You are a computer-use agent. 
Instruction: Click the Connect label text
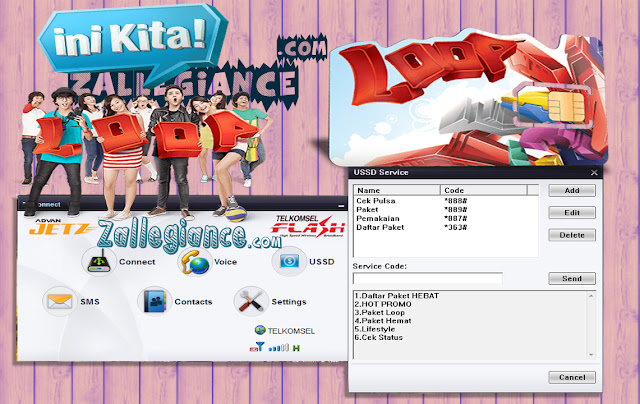point(137,262)
